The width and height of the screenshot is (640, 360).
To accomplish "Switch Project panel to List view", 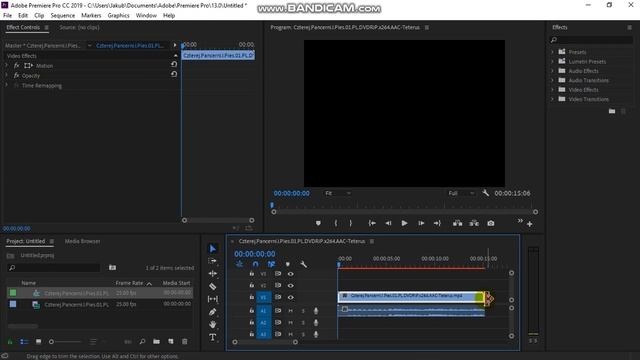I will [24, 342].
